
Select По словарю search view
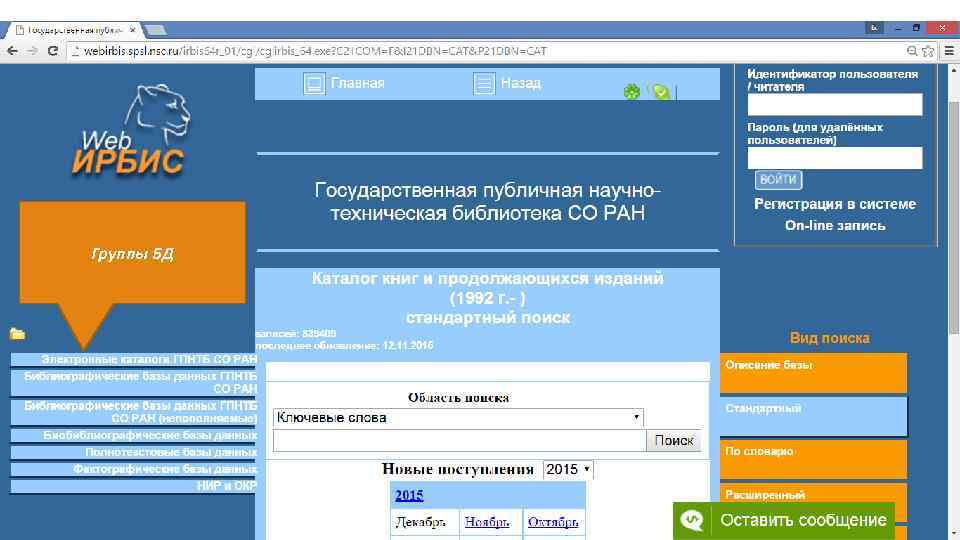click(x=813, y=459)
